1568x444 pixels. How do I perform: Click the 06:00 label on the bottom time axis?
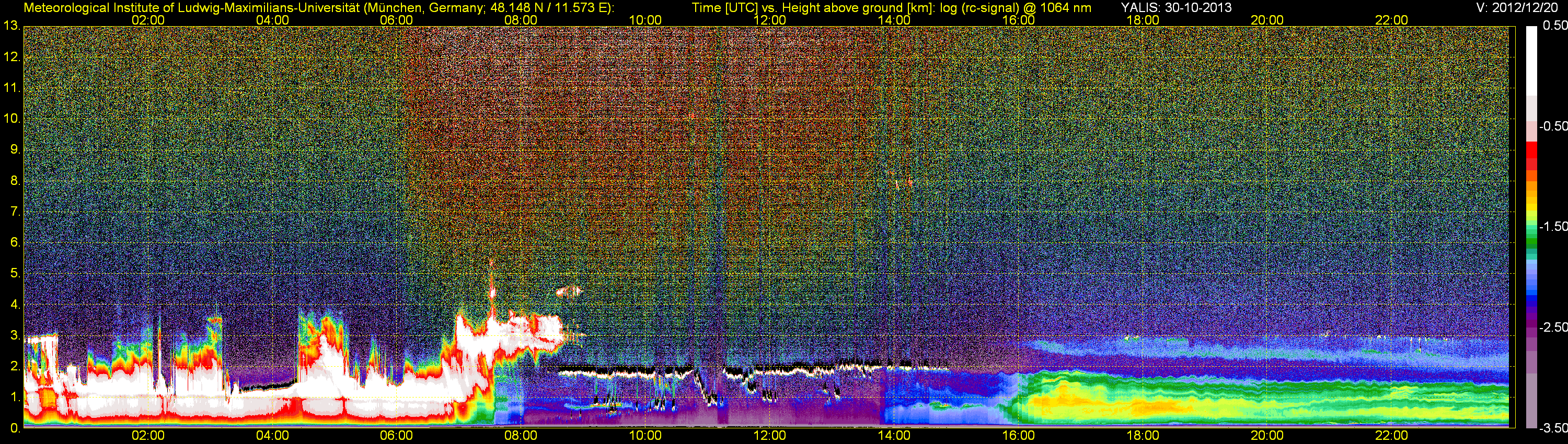[x=396, y=436]
